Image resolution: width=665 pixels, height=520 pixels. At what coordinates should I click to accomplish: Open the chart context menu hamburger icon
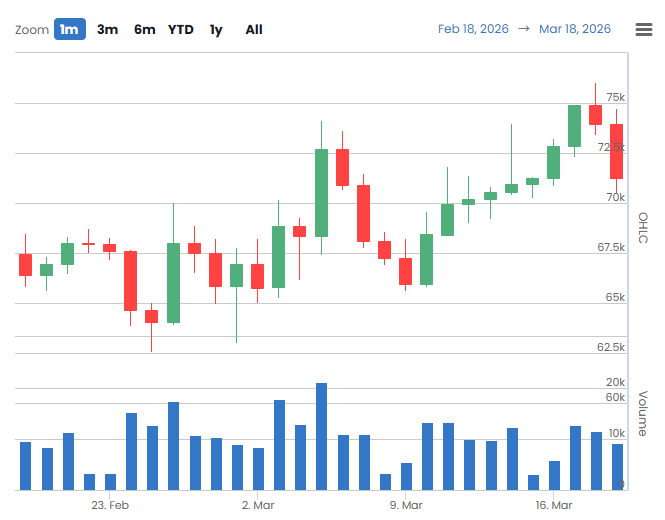[644, 29]
